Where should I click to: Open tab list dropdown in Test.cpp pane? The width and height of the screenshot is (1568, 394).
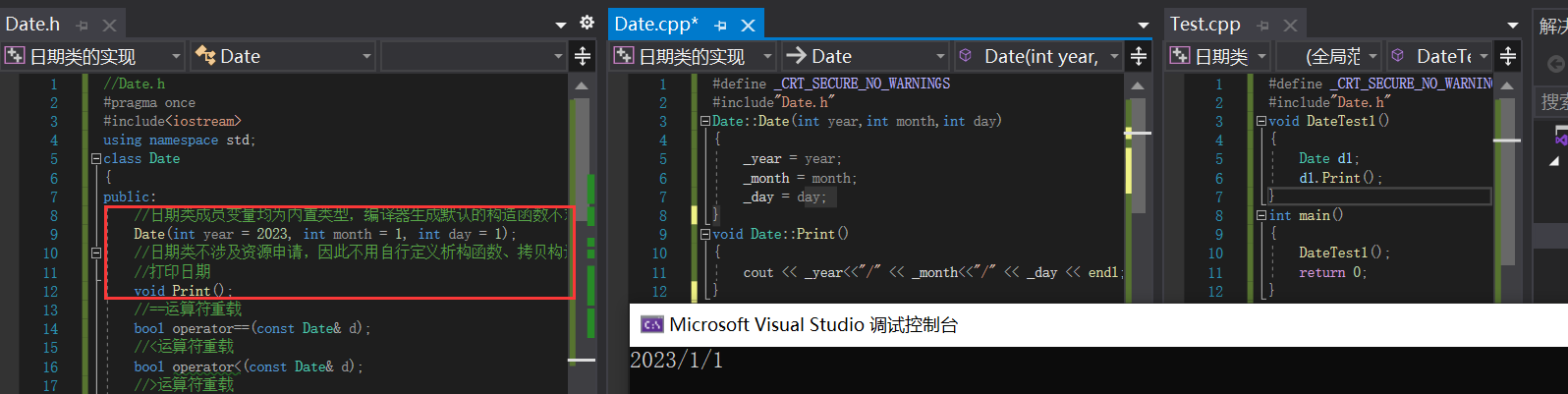[1513, 25]
